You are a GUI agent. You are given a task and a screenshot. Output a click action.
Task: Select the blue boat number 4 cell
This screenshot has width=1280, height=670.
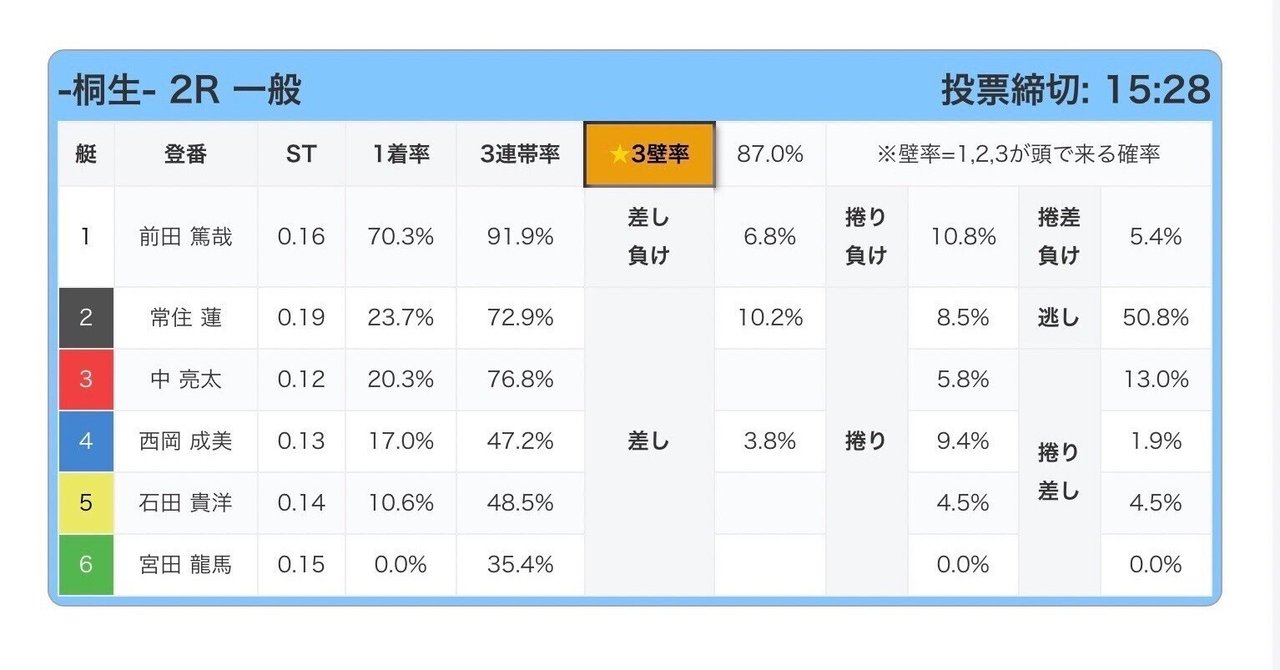click(86, 441)
